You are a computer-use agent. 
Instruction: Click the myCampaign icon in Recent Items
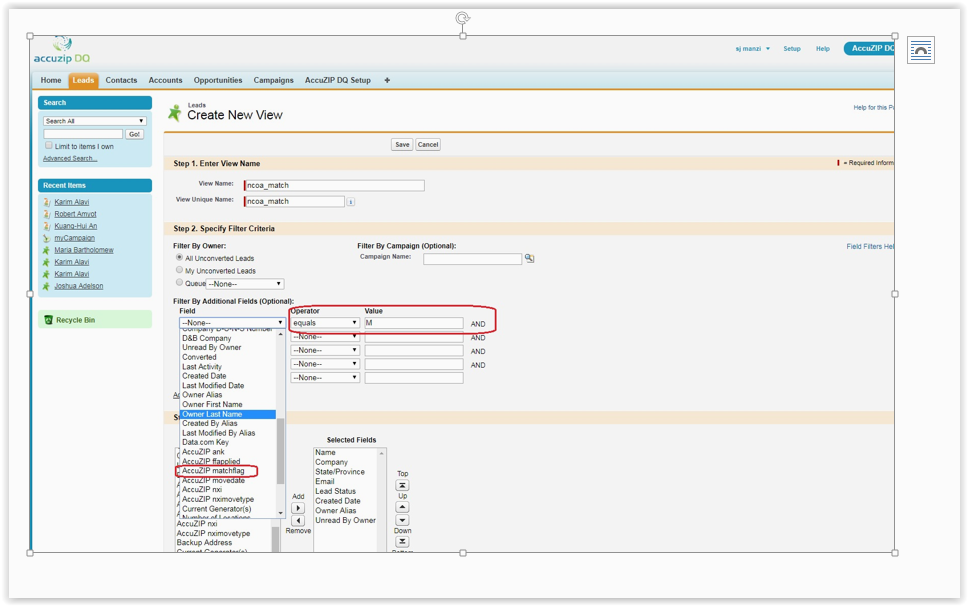[x=44, y=238]
